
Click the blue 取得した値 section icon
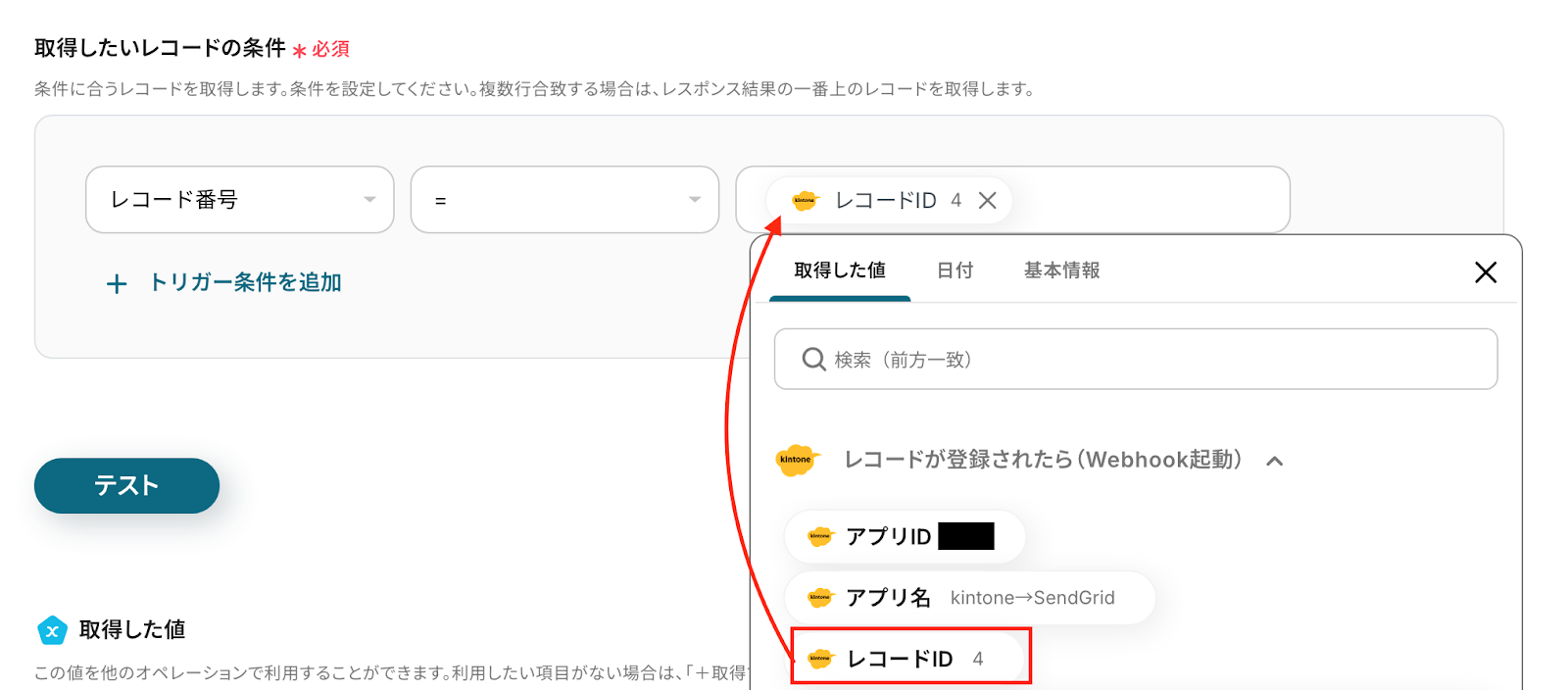[x=52, y=630]
